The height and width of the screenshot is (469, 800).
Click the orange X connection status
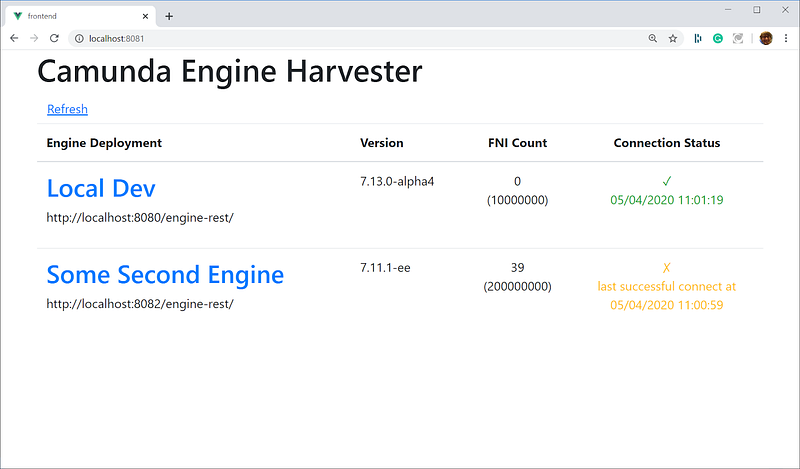pos(666,268)
